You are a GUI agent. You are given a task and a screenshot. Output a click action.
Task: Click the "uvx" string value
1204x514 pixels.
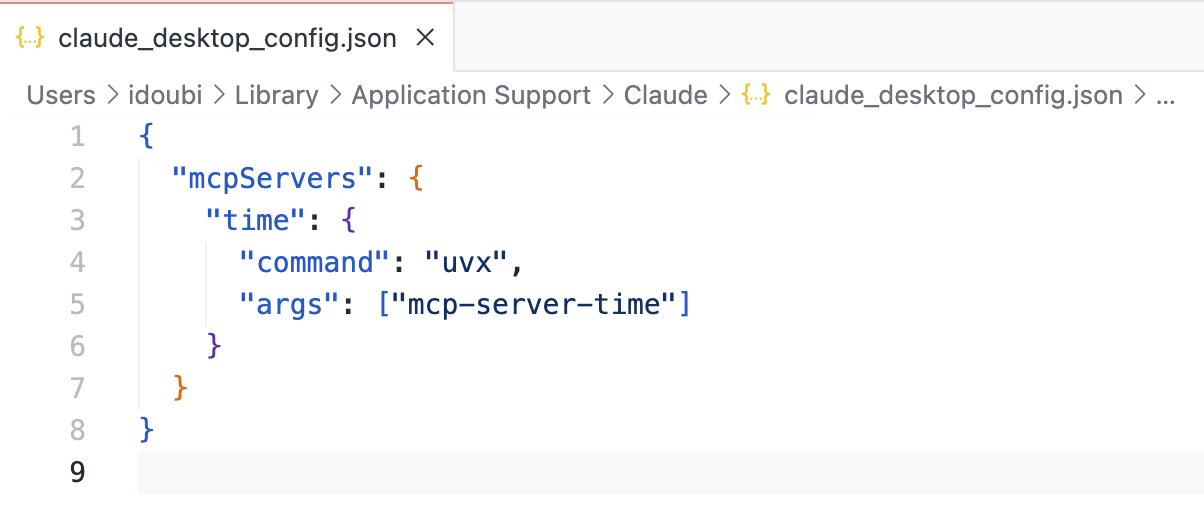coord(468,262)
